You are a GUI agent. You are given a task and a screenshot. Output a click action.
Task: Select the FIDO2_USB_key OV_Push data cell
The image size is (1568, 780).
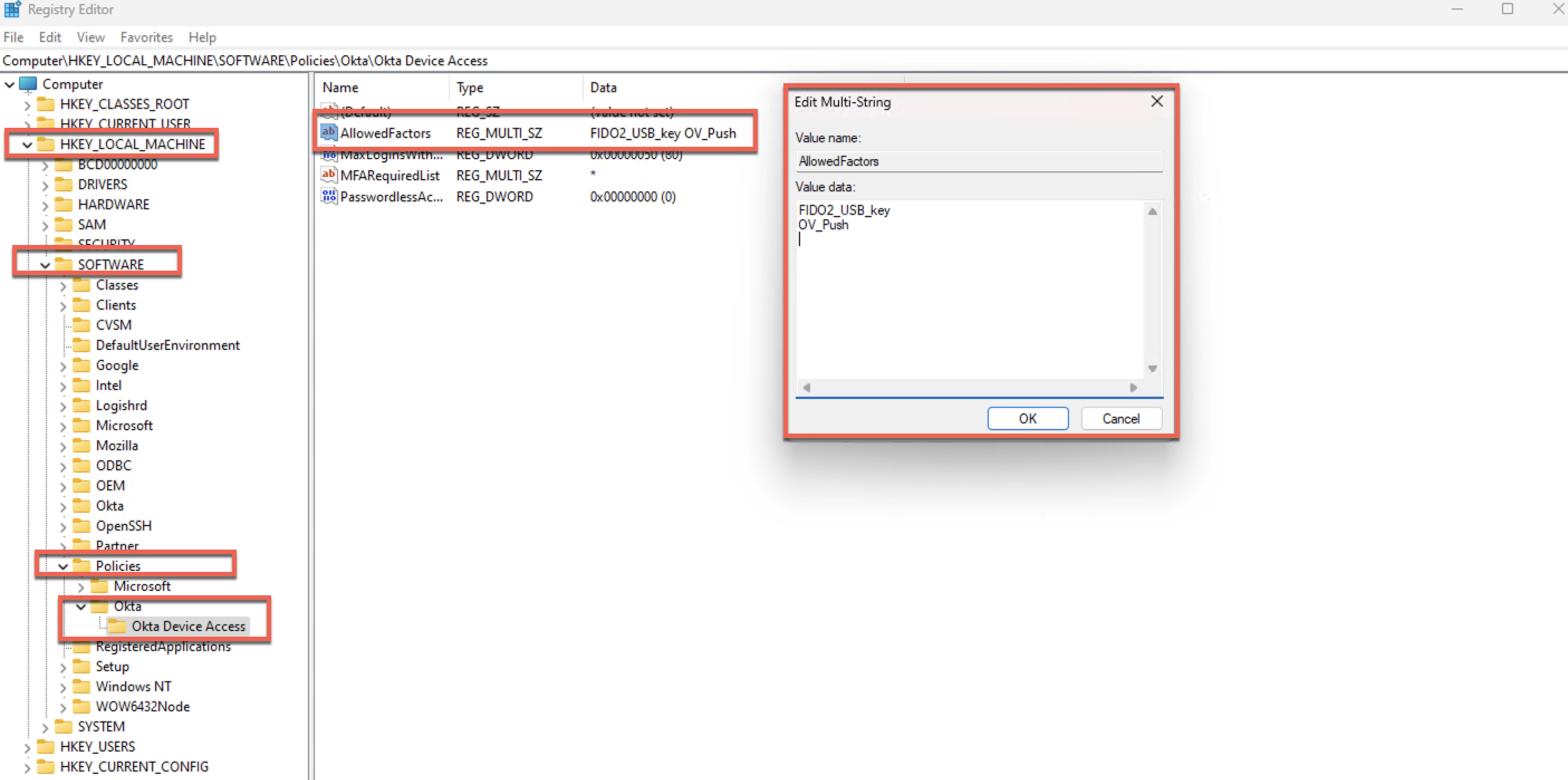point(663,133)
